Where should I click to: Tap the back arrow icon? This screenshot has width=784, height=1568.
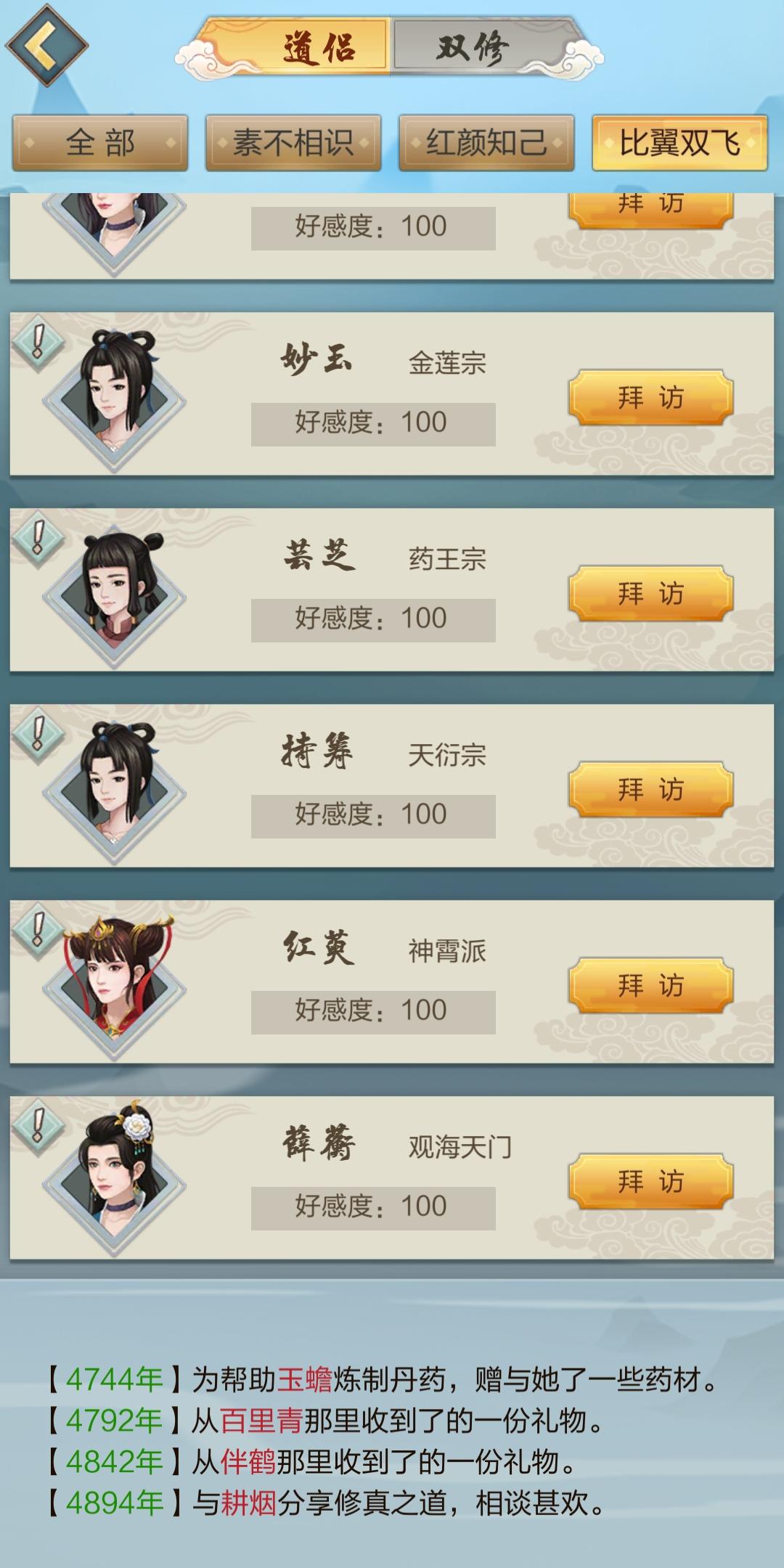point(46,45)
